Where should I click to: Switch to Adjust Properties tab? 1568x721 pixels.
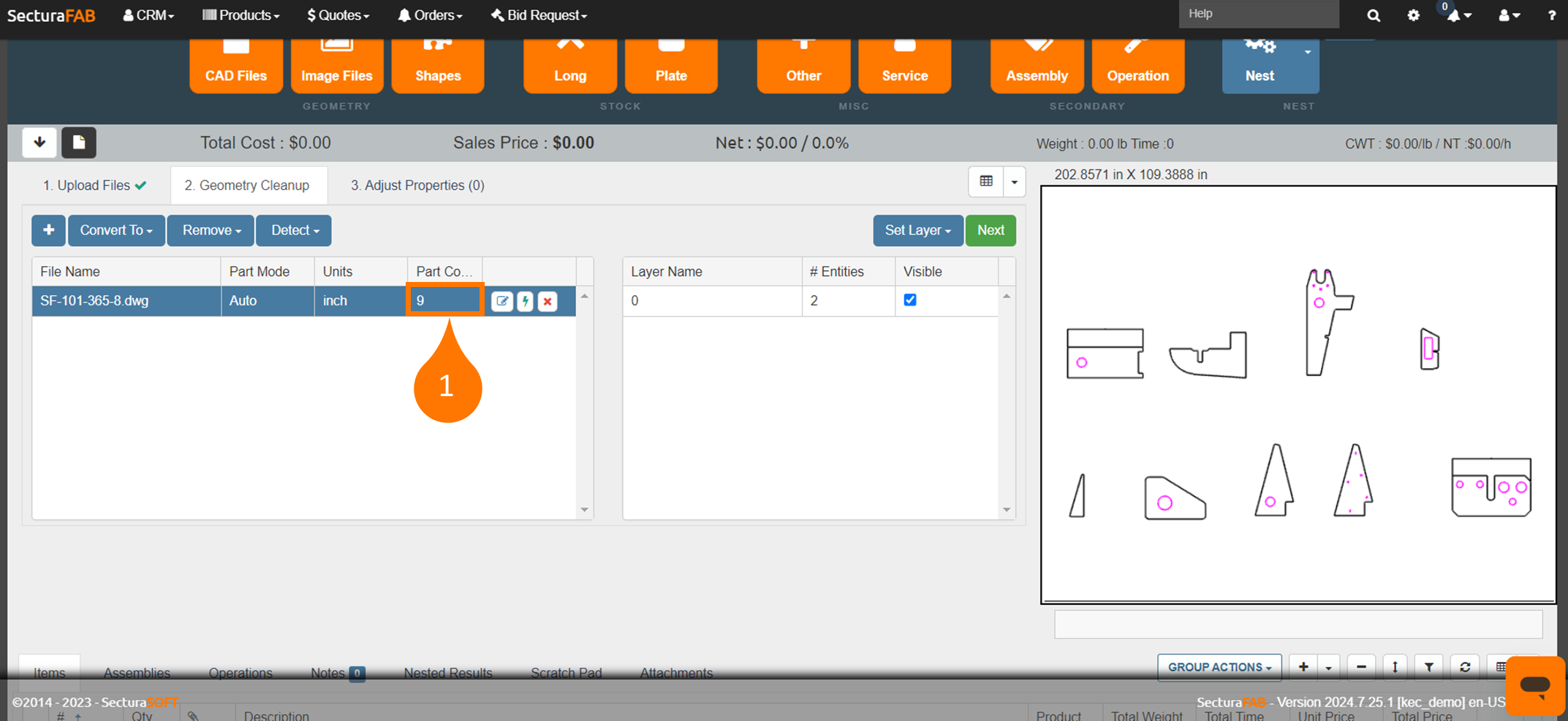pyautogui.click(x=417, y=186)
